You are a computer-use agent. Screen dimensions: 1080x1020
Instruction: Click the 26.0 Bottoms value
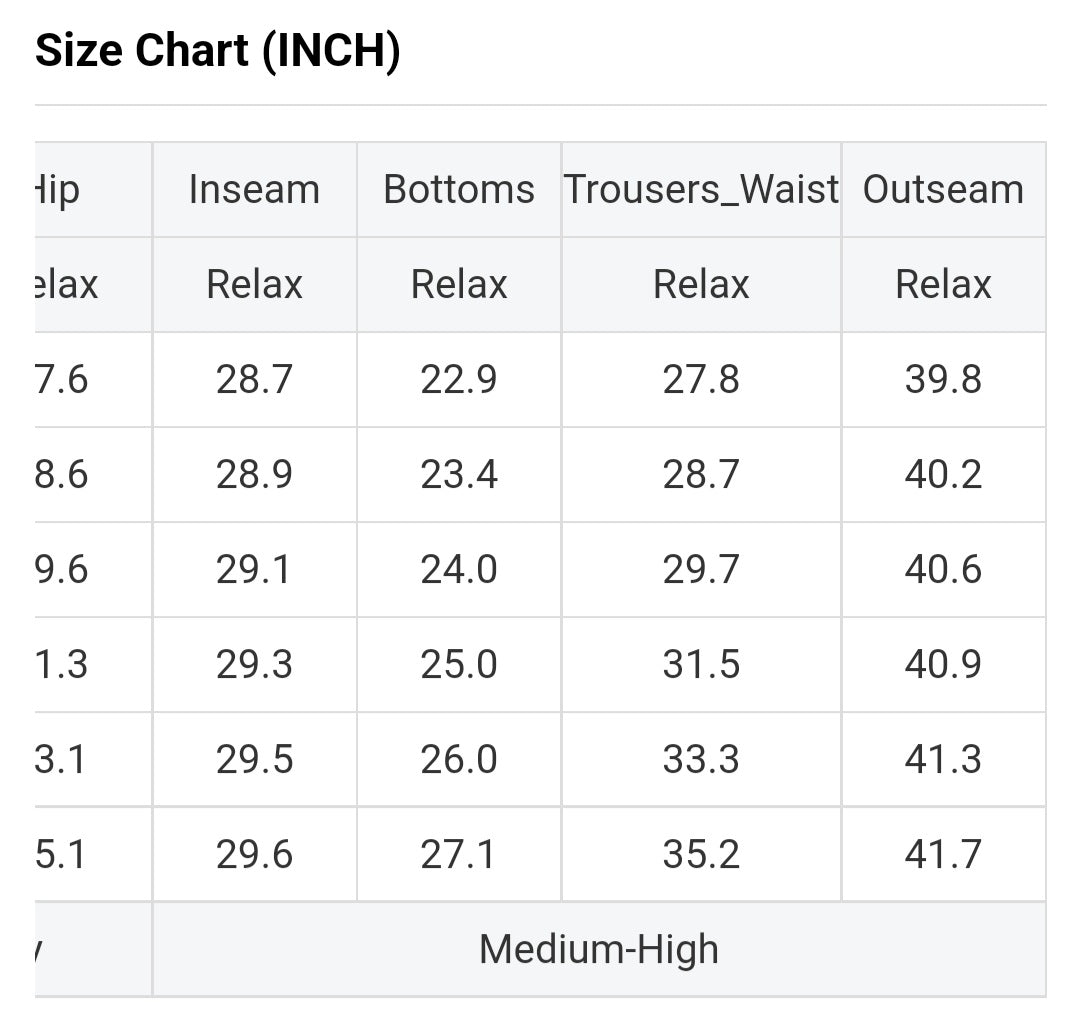click(x=459, y=760)
